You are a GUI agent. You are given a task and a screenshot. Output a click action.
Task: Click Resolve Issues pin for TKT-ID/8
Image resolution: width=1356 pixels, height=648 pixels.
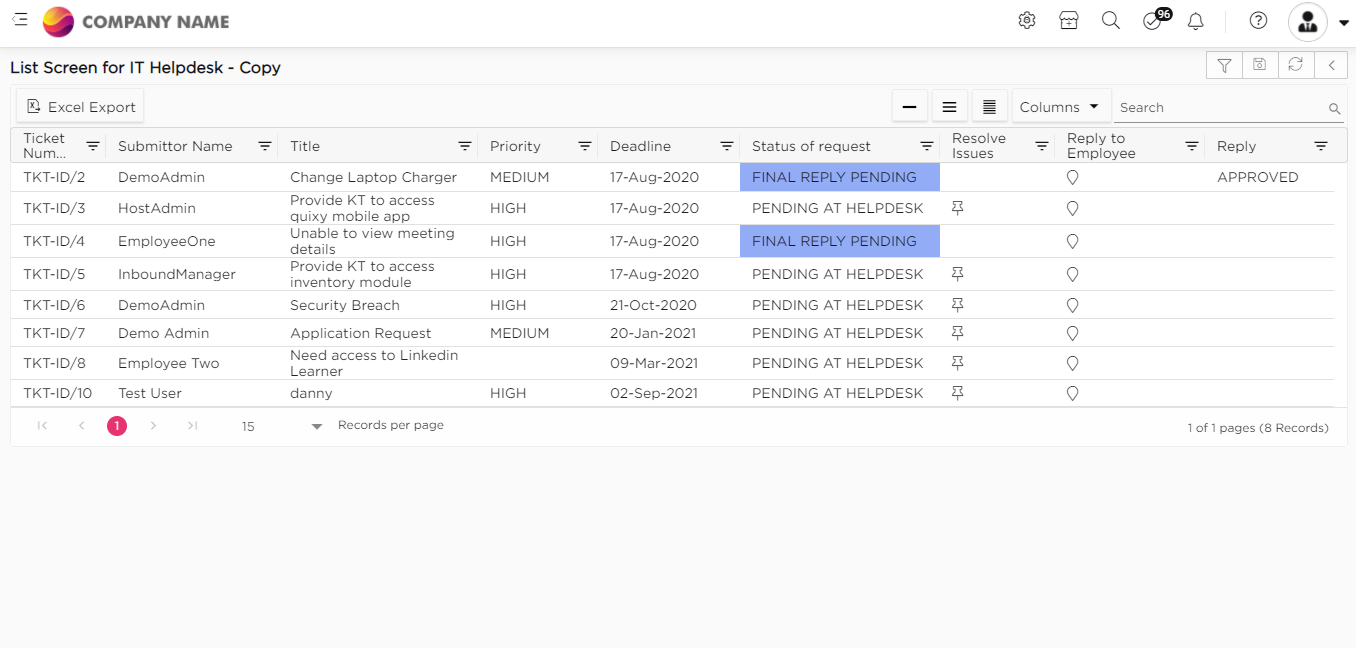tap(958, 363)
